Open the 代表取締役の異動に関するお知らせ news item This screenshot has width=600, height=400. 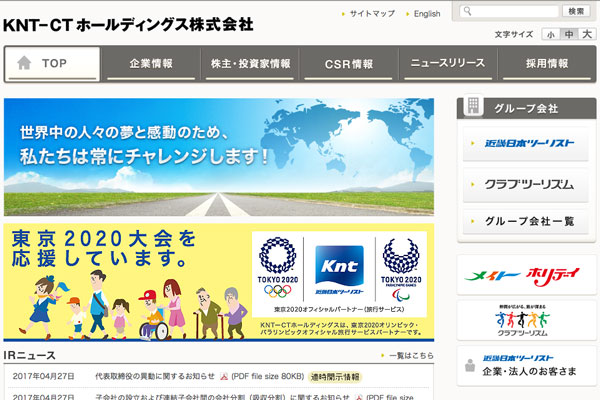coord(155,377)
